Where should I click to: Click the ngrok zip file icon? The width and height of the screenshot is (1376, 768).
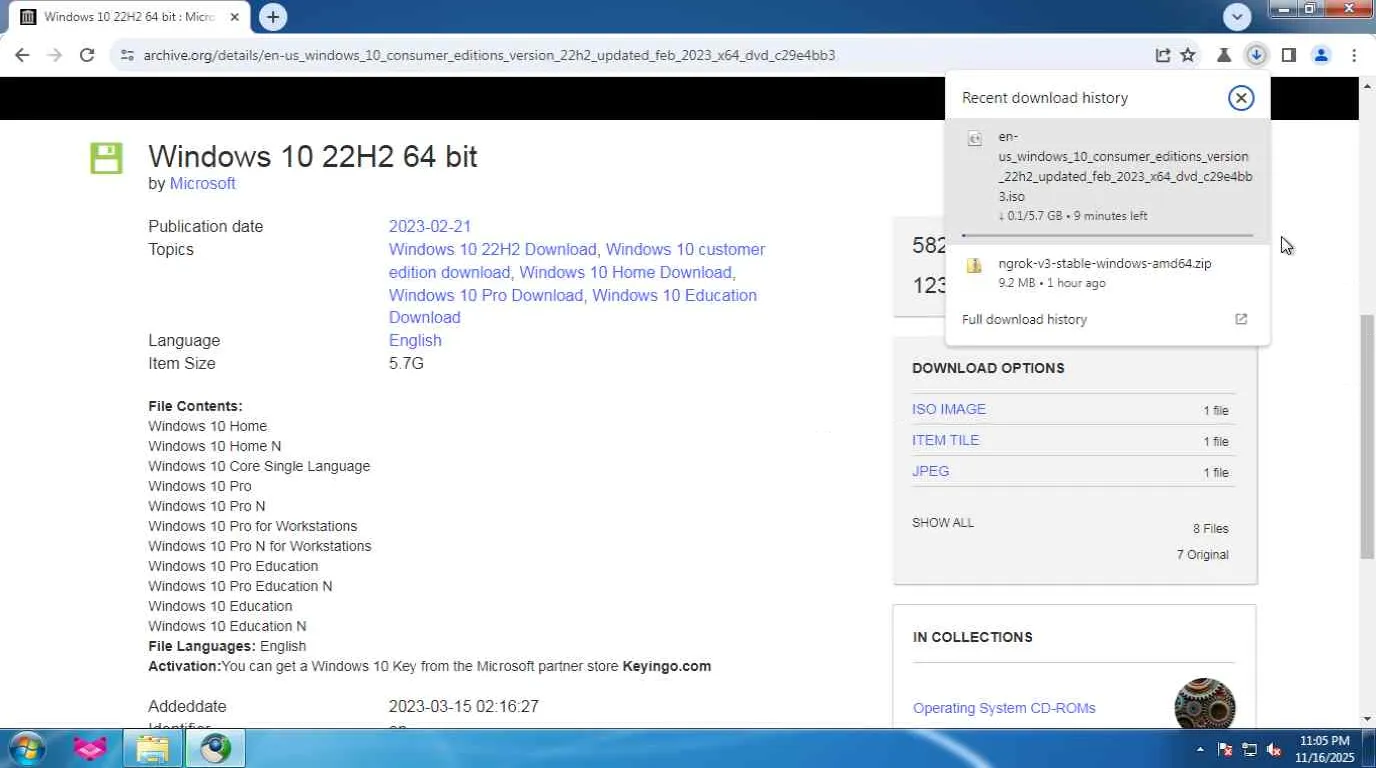[974, 266]
